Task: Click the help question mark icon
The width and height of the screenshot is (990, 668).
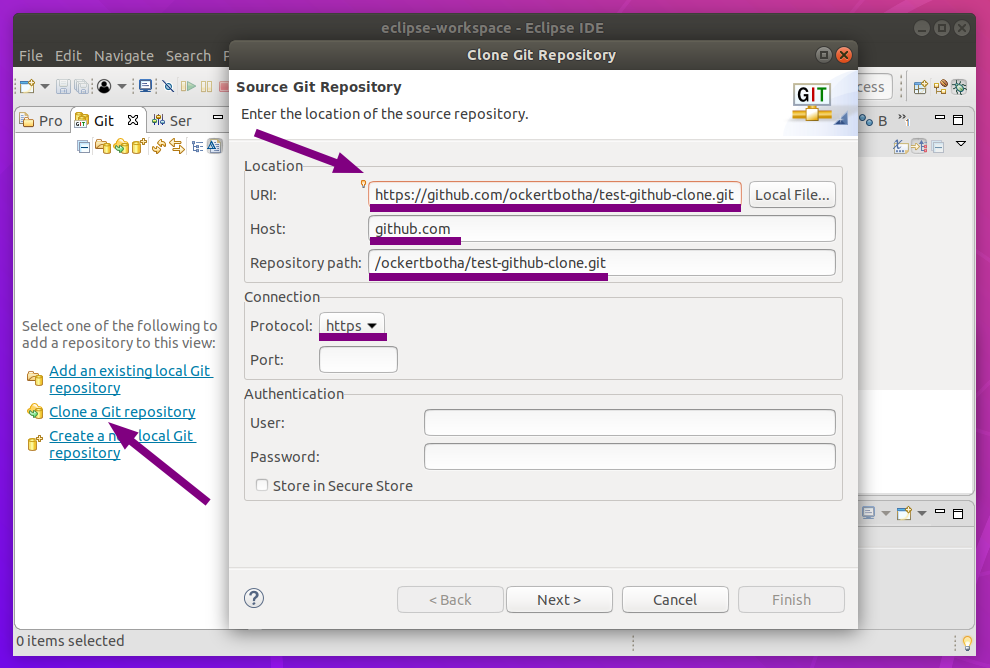Action: coord(254,598)
